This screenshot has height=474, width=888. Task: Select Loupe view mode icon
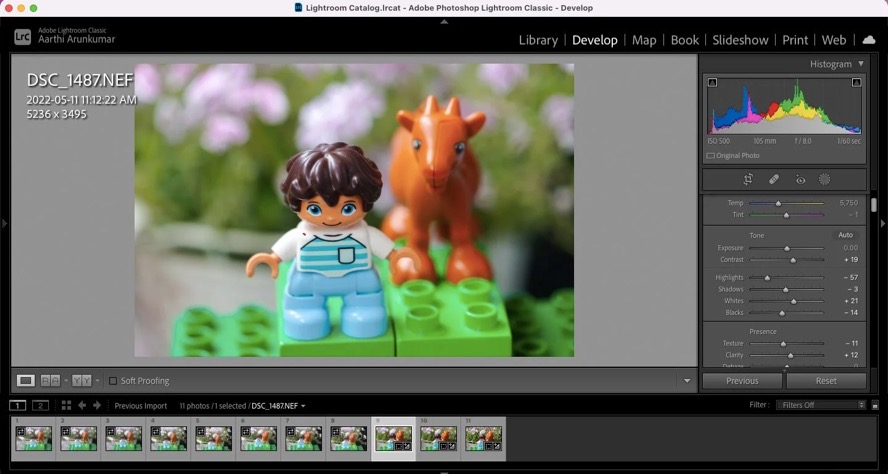tap(26, 381)
